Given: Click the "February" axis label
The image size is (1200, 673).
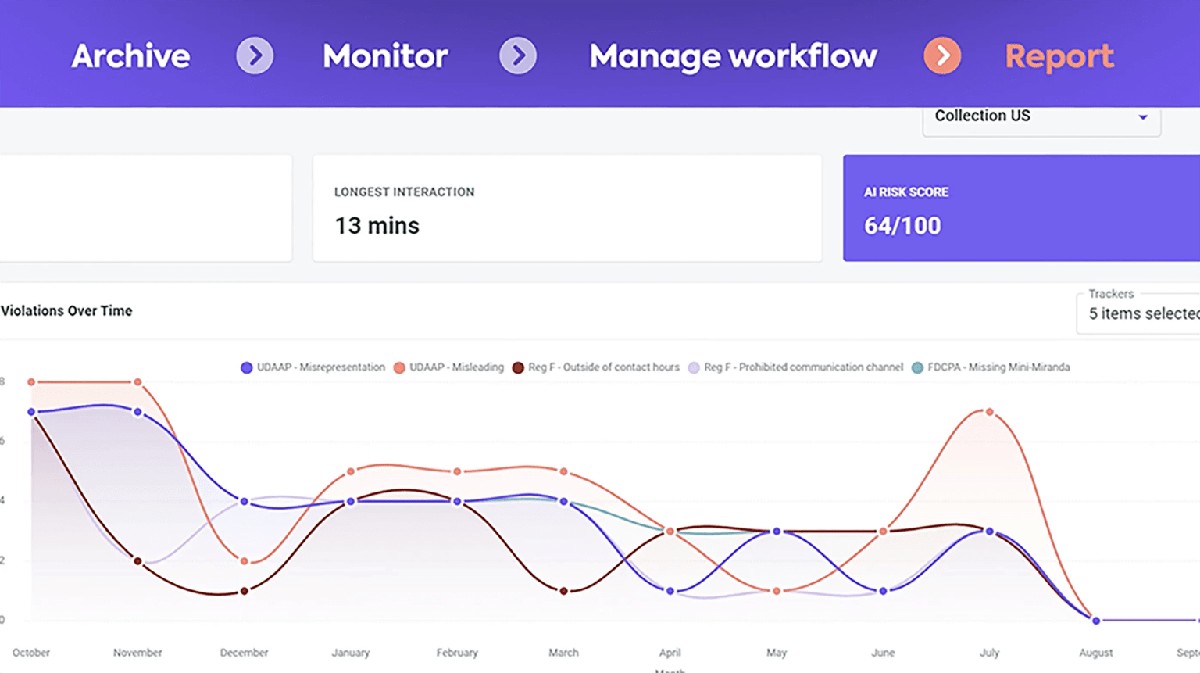Looking at the screenshot, I should click(457, 653).
